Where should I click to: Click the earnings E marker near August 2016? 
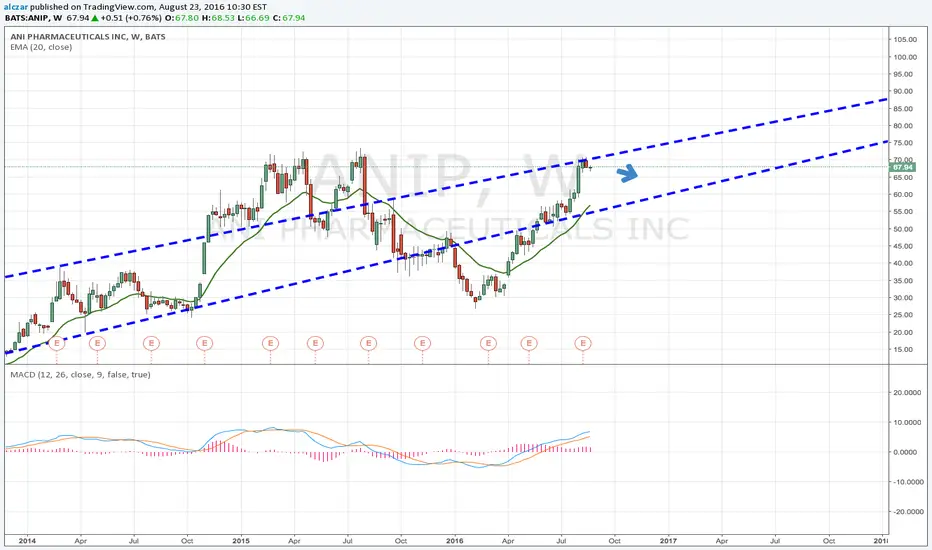point(582,343)
